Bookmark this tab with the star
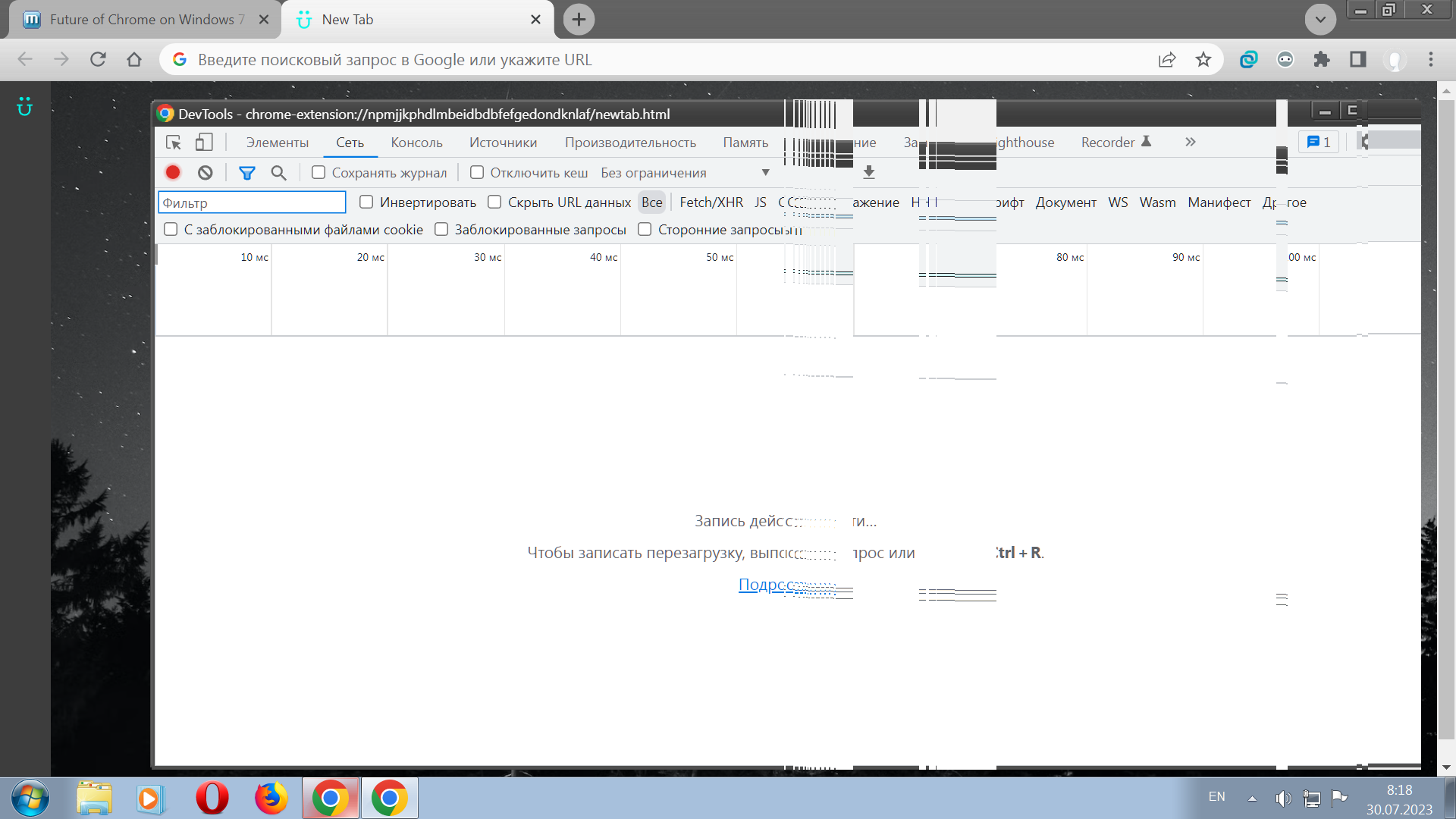This screenshot has height=819, width=1456. coord(1203,59)
